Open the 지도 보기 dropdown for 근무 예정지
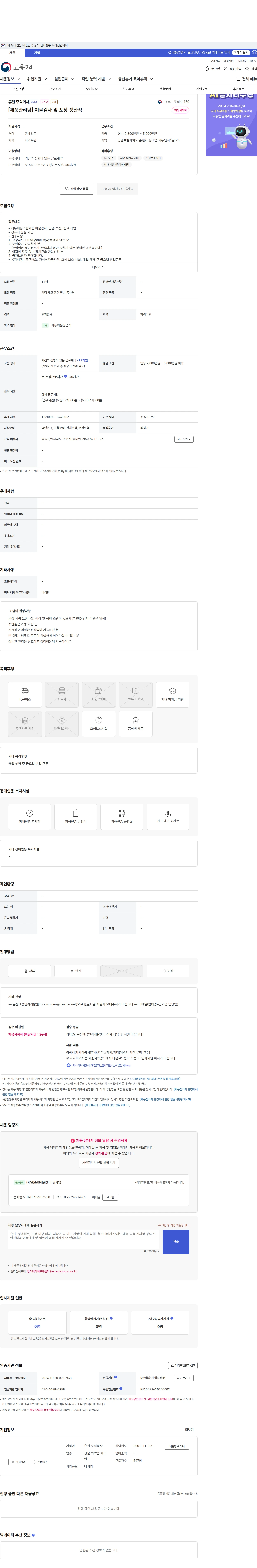This screenshot has height=1568, width=257. point(184,439)
